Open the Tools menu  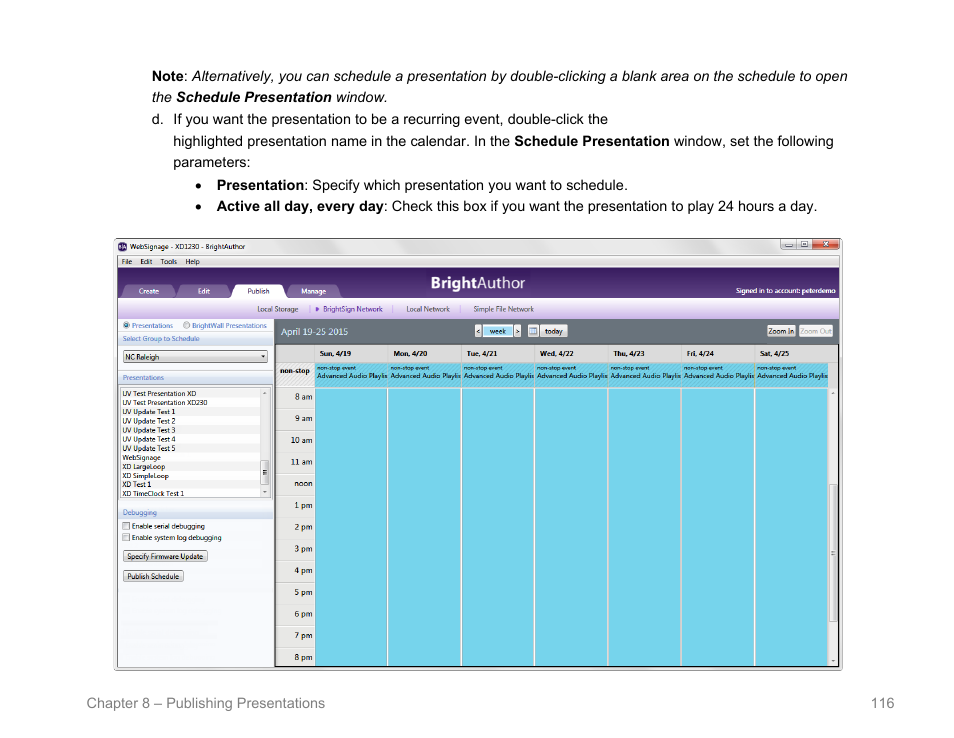pos(169,262)
